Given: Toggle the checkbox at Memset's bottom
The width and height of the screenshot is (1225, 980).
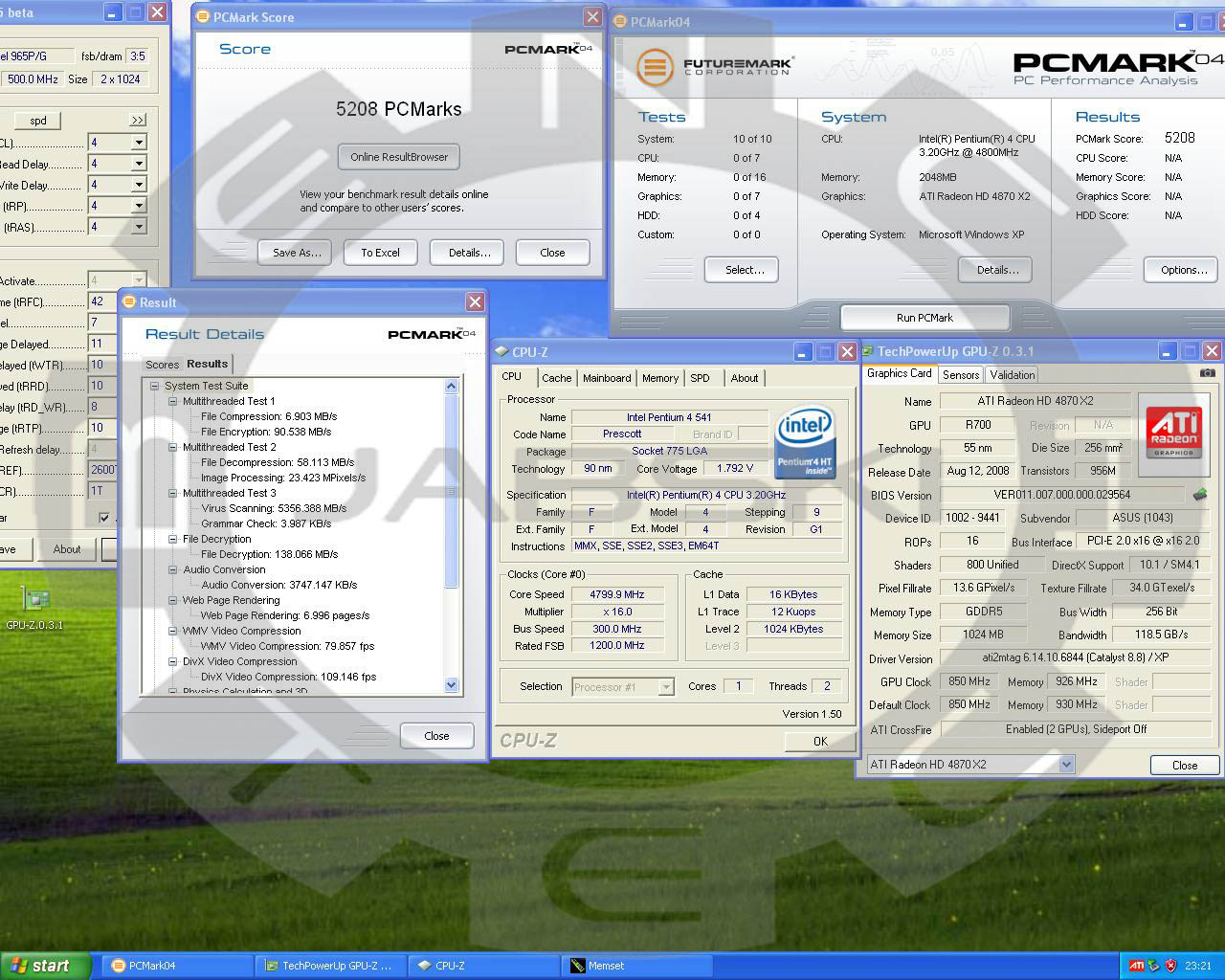Looking at the screenshot, I should 104,518.
